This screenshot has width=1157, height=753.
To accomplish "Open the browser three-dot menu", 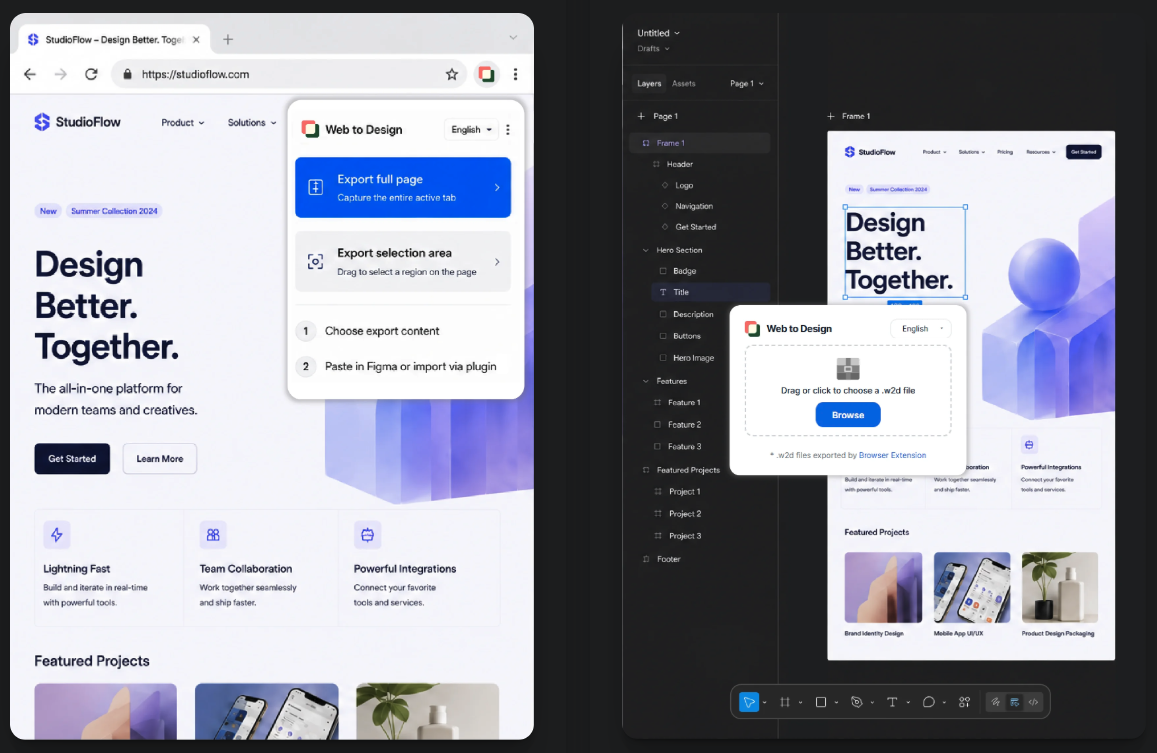I will [x=515, y=74].
